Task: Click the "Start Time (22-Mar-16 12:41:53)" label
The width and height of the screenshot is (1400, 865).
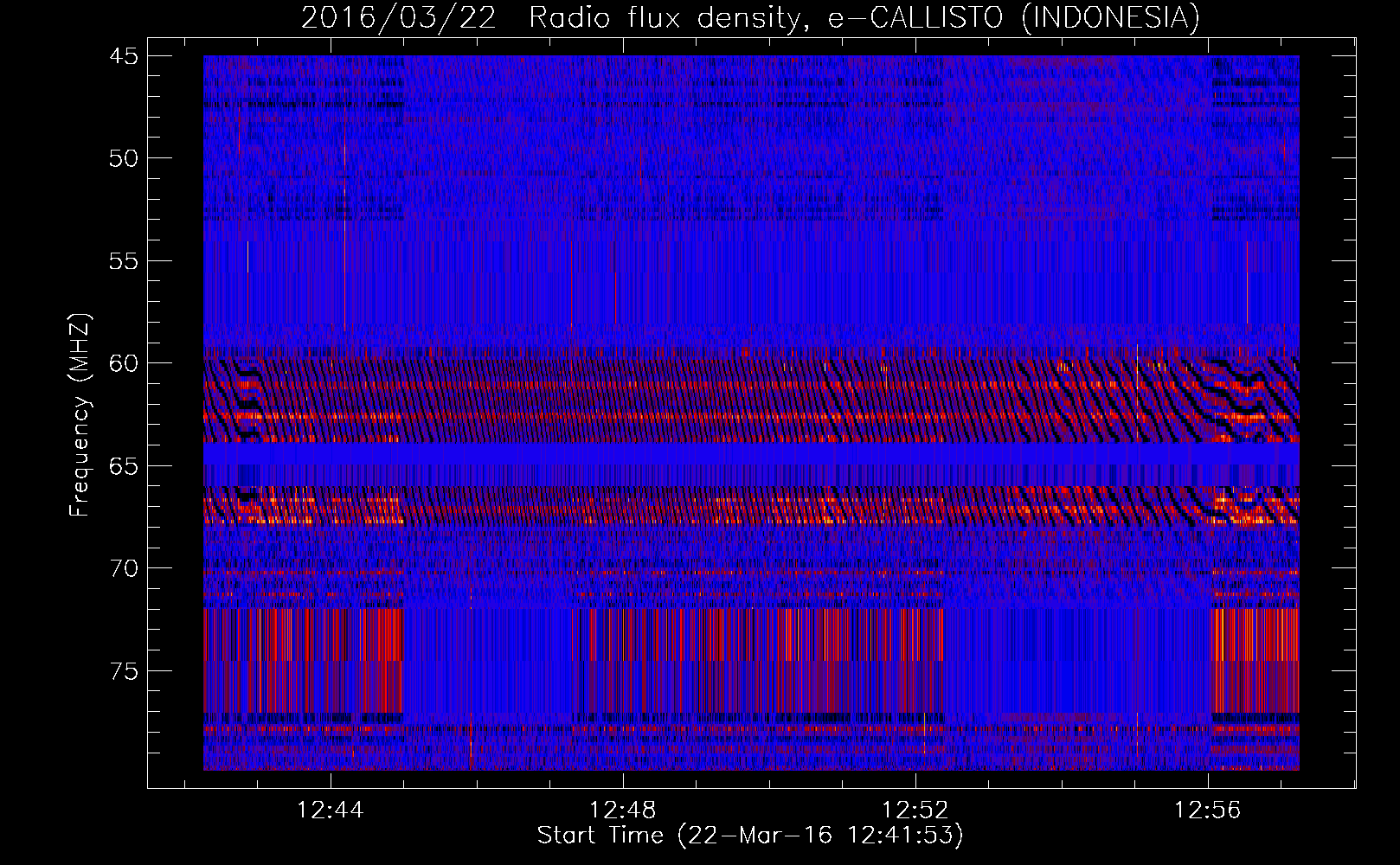Action: pyautogui.click(x=750, y=836)
